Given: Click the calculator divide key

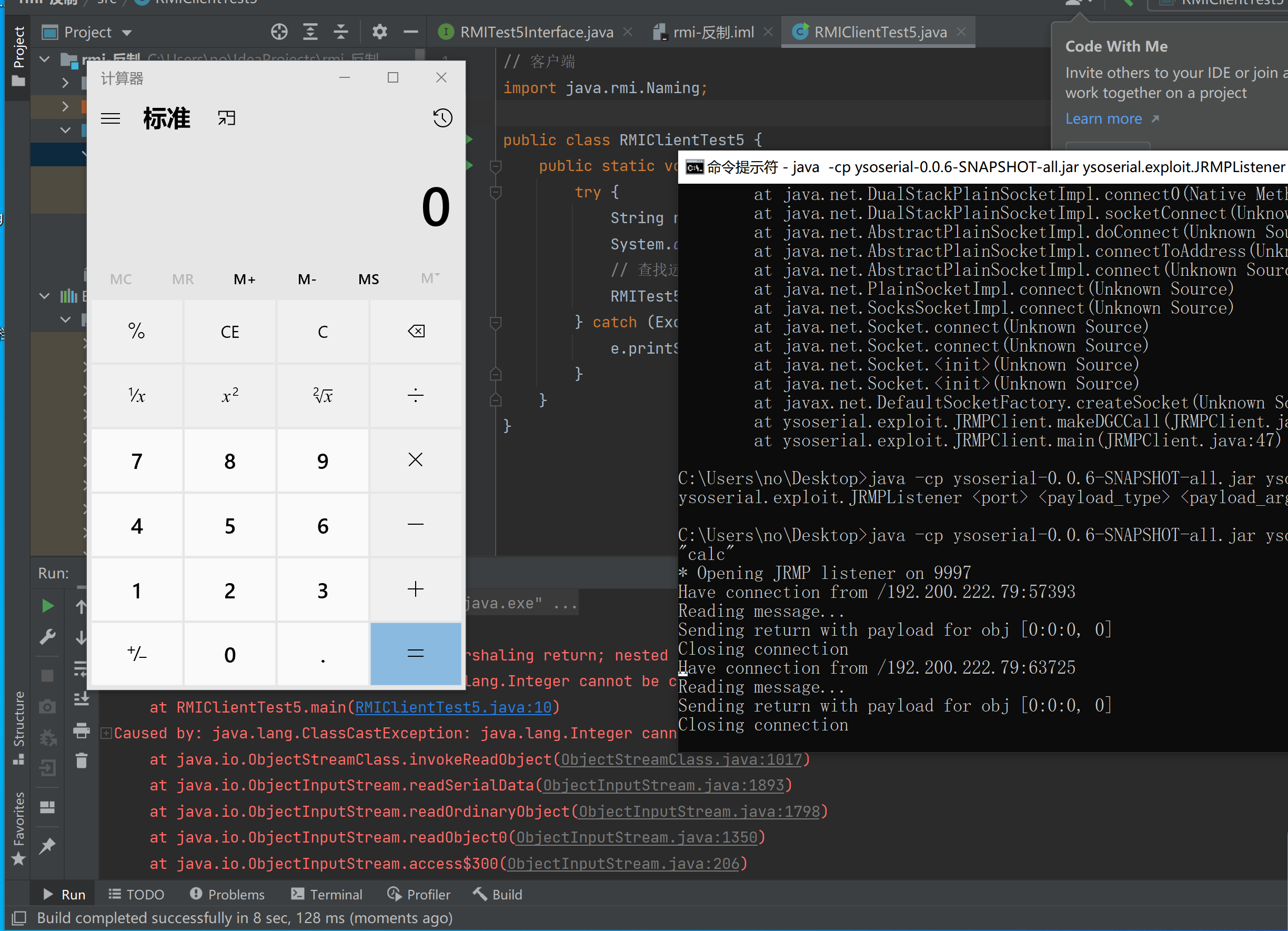Looking at the screenshot, I should point(416,396).
